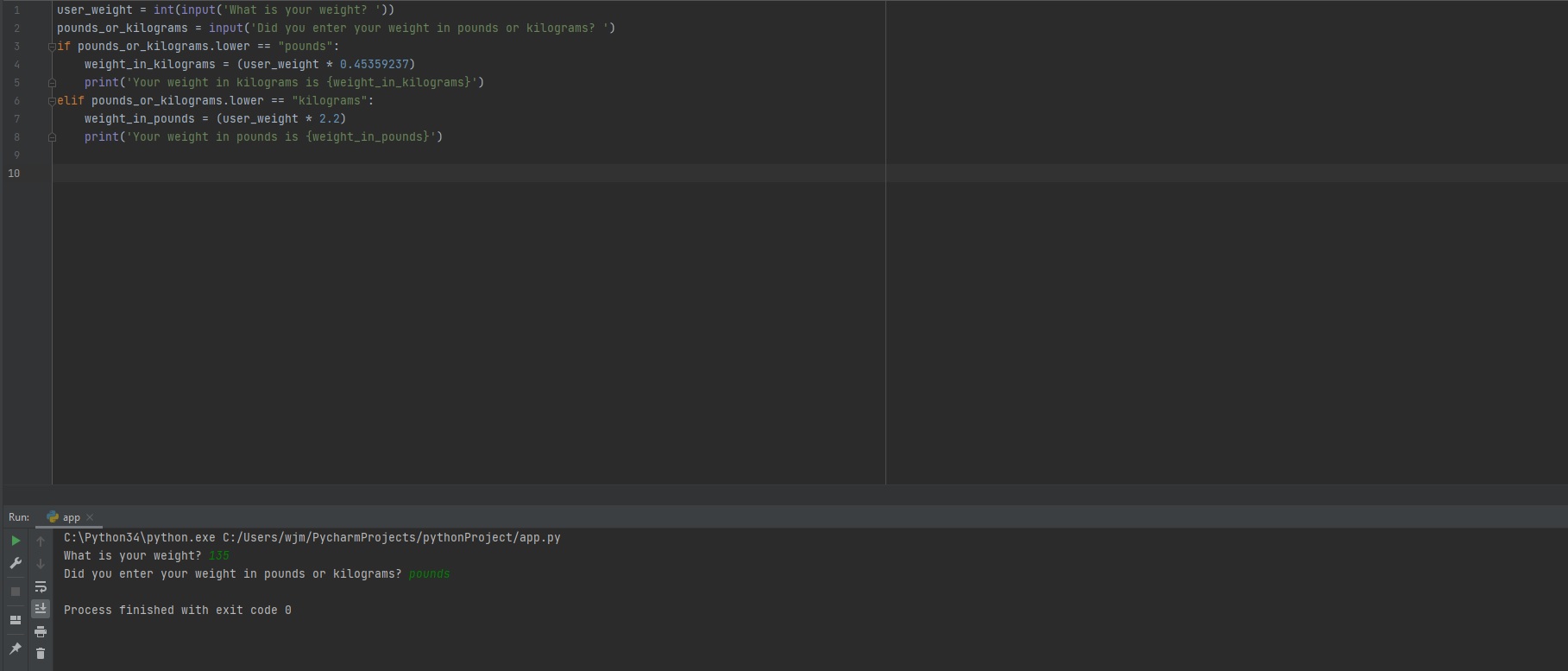Click the Restore Layout icon
This screenshot has height=671, width=1568.
click(16, 620)
